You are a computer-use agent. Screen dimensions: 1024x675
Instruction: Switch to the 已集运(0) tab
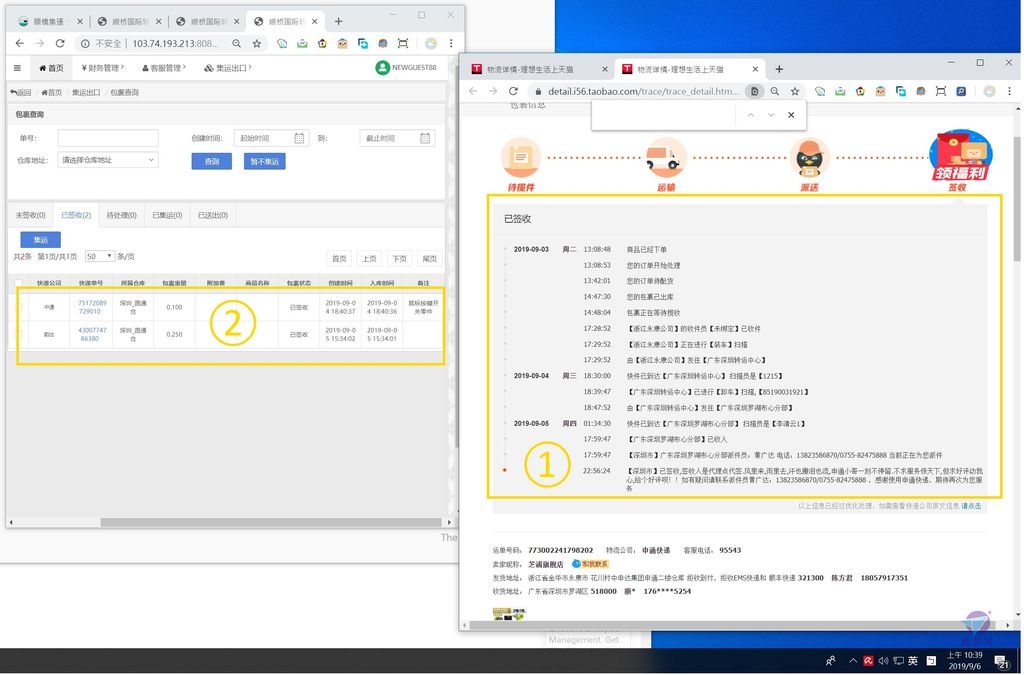(x=167, y=215)
